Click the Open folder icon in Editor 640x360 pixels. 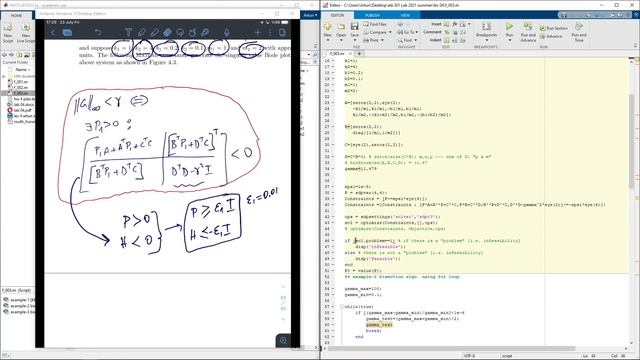click(x=341, y=27)
